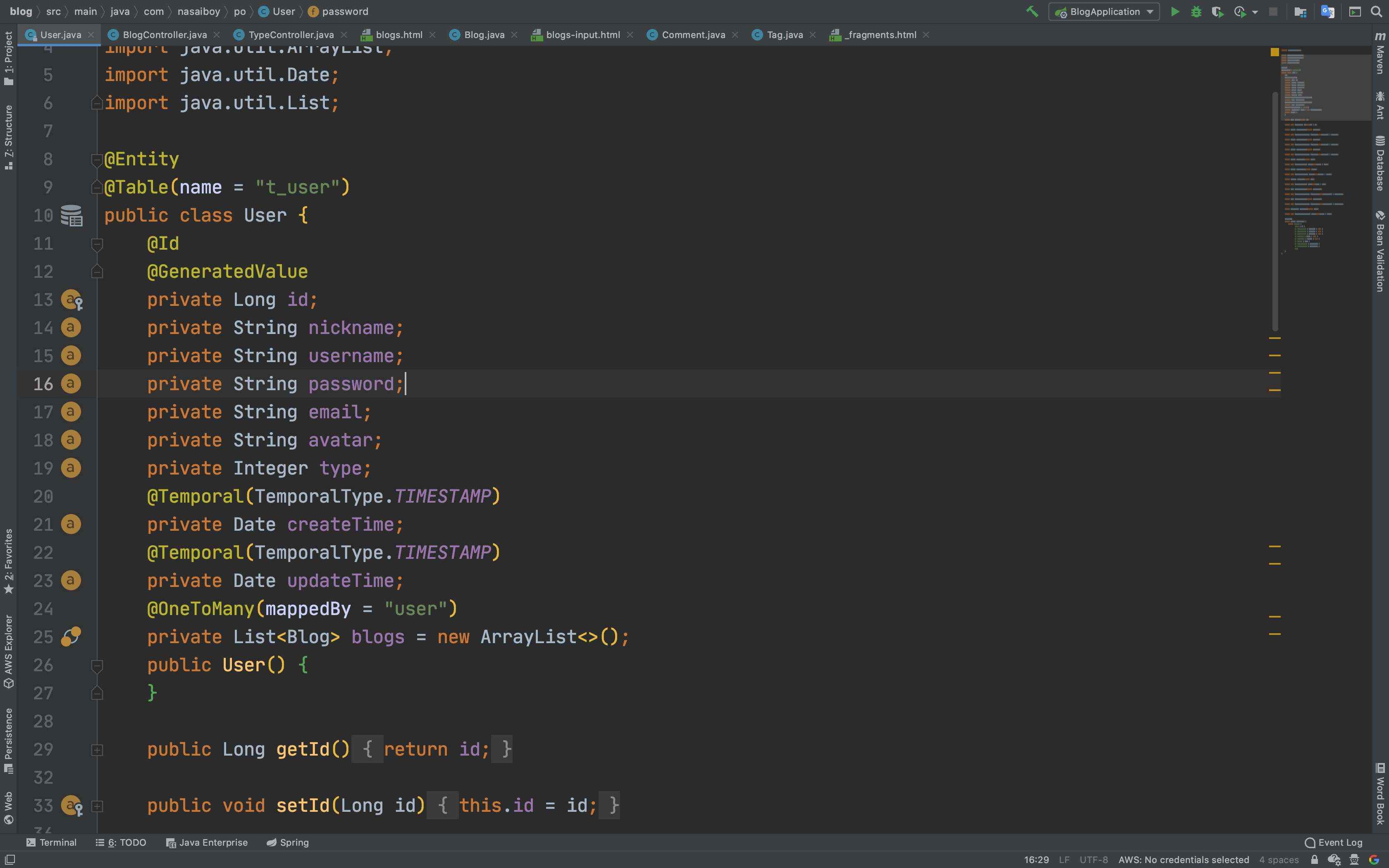Click the Google icon in the status bar
The image size is (1389, 868).
click(x=1374, y=859)
